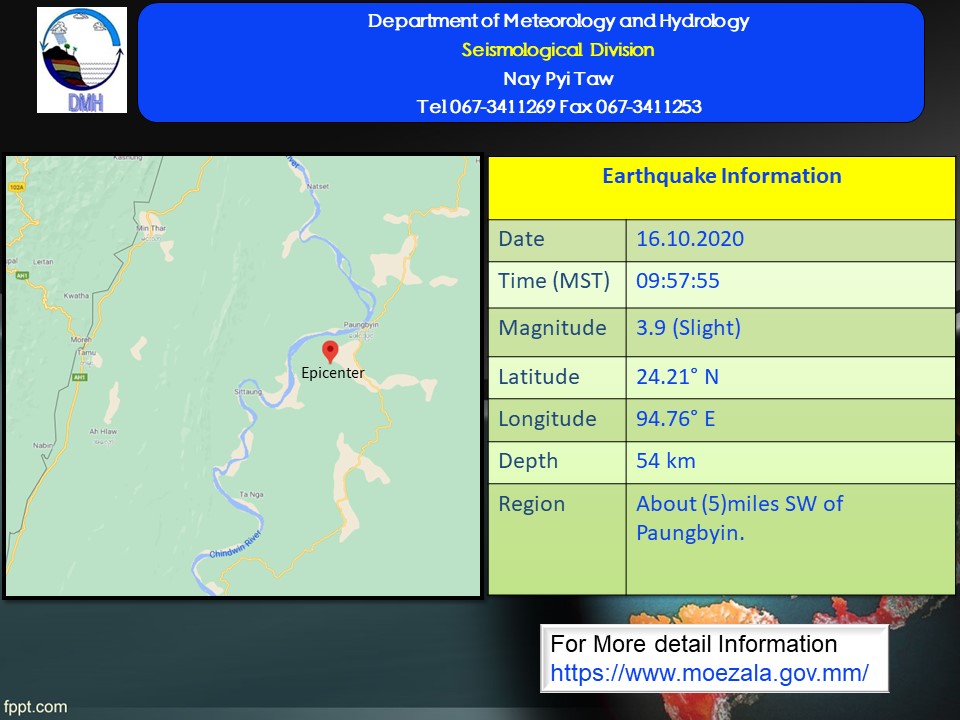Click the AH1 highway badge near Tamu
Image resolution: width=960 pixels, height=720 pixels.
[x=81, y=377]
